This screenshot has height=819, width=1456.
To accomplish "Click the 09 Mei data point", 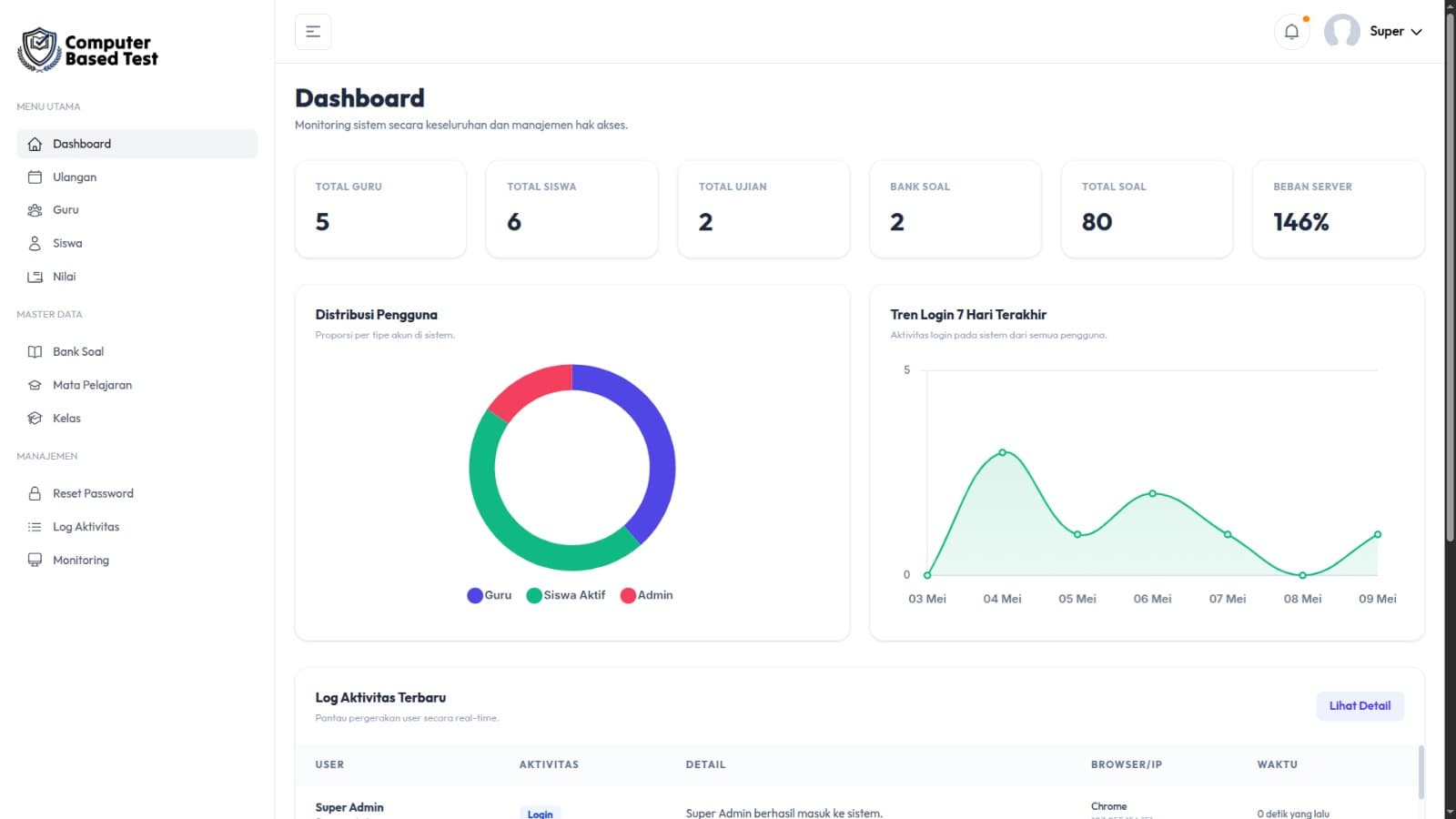I will pyautogui.click(x=1378, y=534).
